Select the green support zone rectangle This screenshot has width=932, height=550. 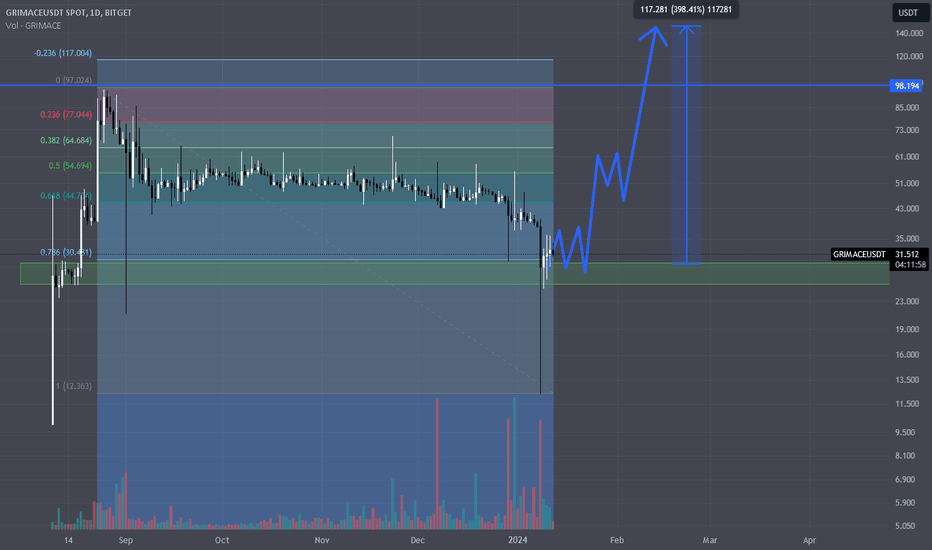[455, 274]
